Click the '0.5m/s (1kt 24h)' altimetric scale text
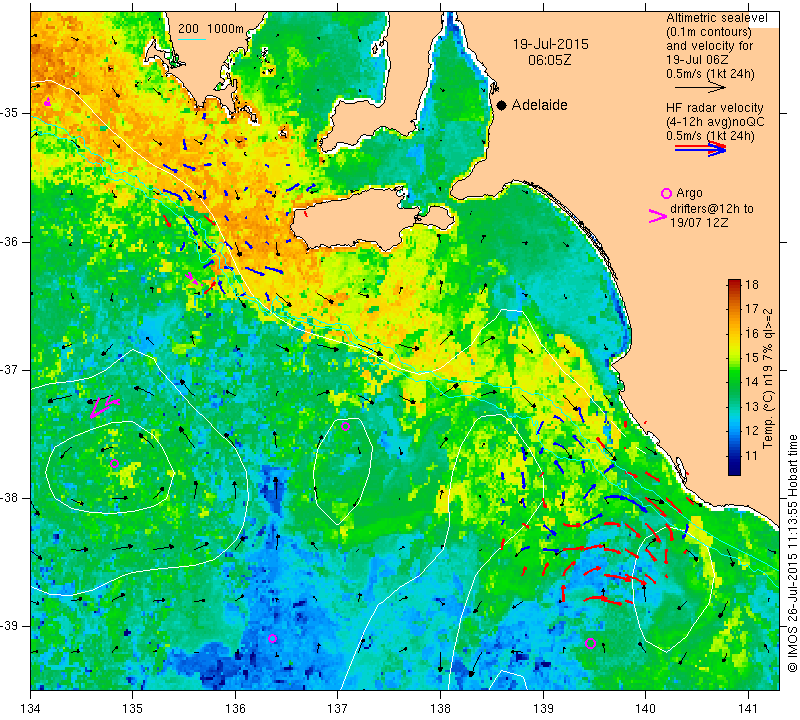The height and width of the screenshot is (720, 800). click(710, 74)
